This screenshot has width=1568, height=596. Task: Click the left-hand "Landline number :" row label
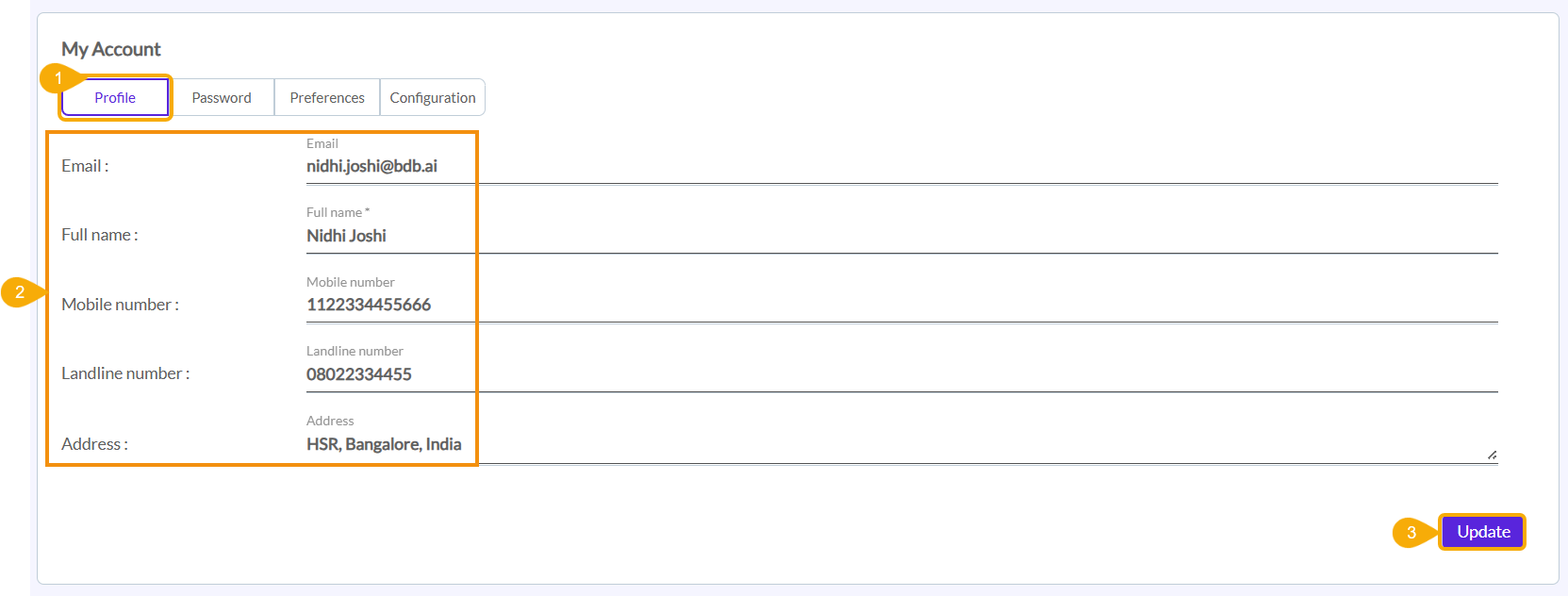[125, 373]
